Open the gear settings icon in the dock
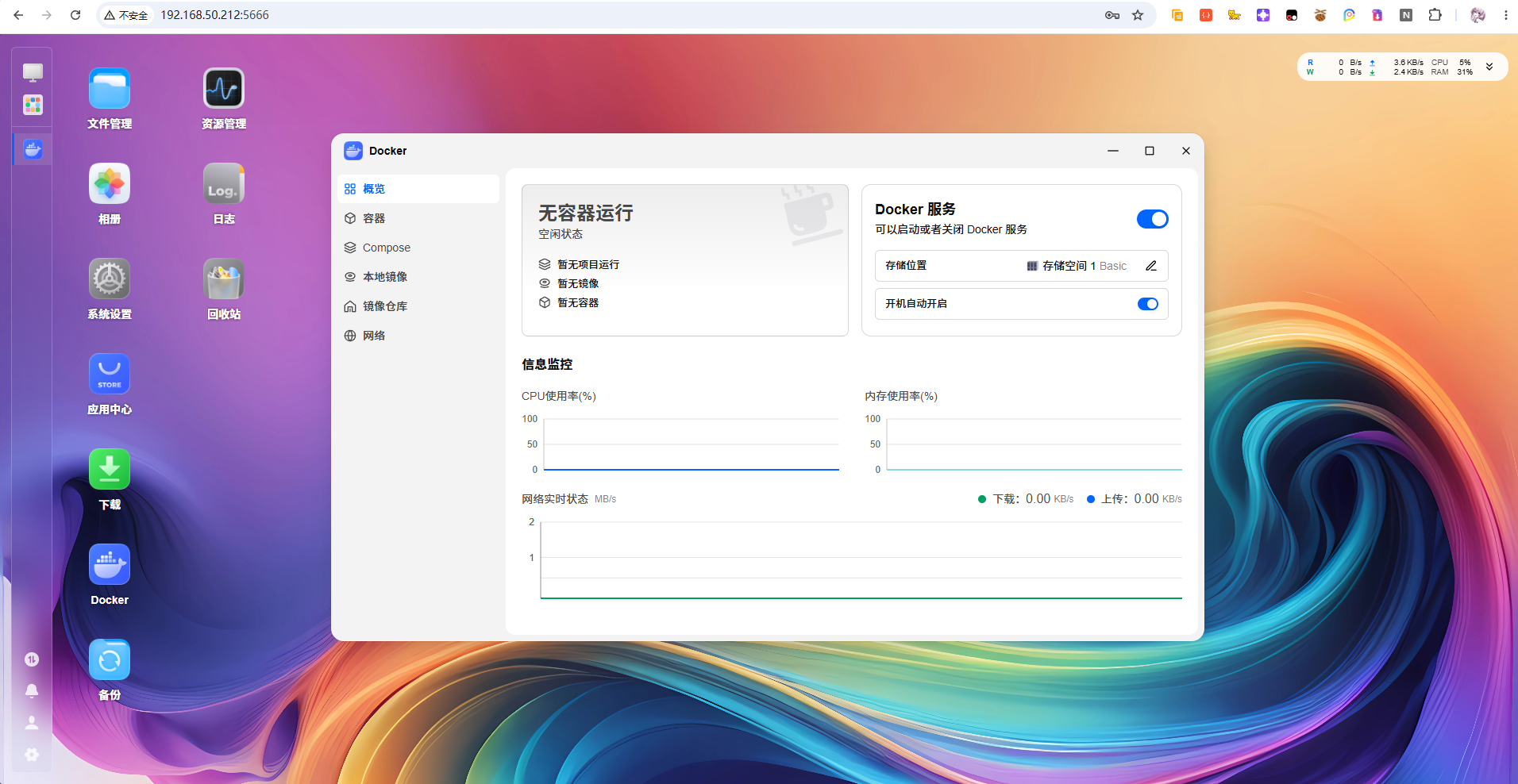The height and width of the screenshot is (784, 1518). tap(32, 755)
